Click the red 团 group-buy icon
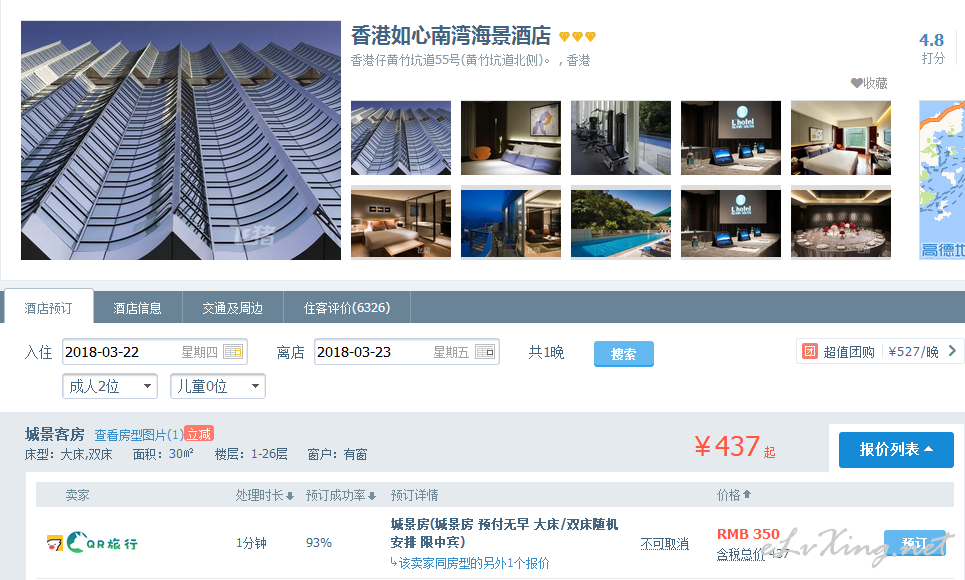The width and height of the screenshot is (965, 580). (810, 352)
